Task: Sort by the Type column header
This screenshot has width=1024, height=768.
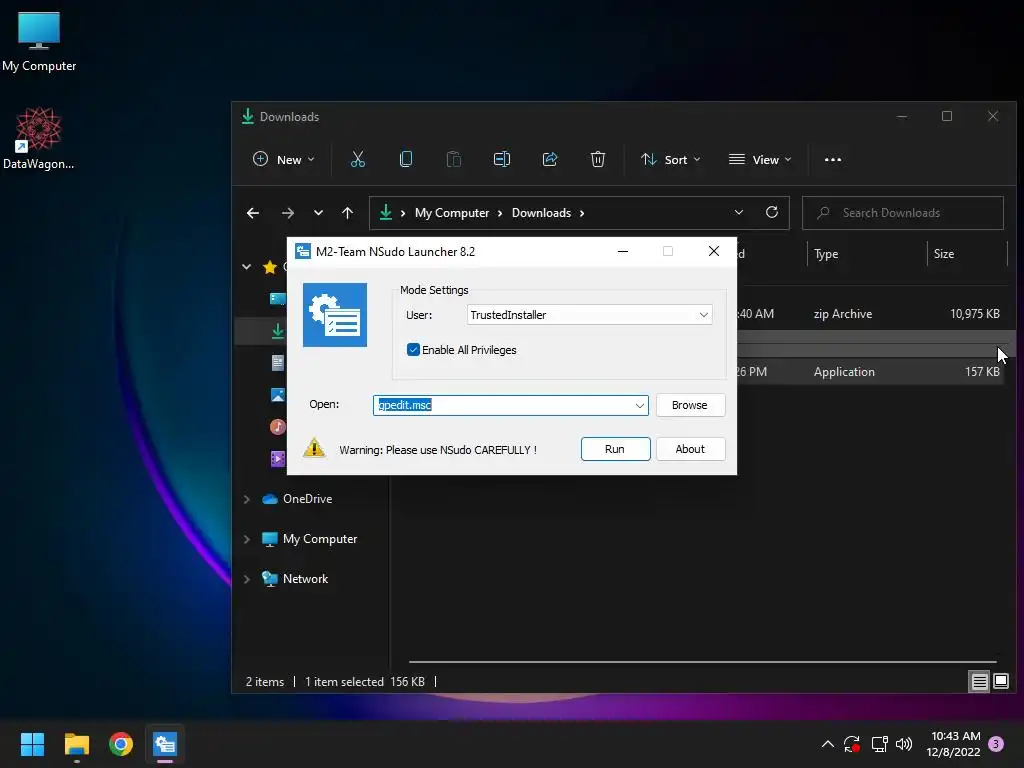Action: pyautogui.click(x=867, y=254)
